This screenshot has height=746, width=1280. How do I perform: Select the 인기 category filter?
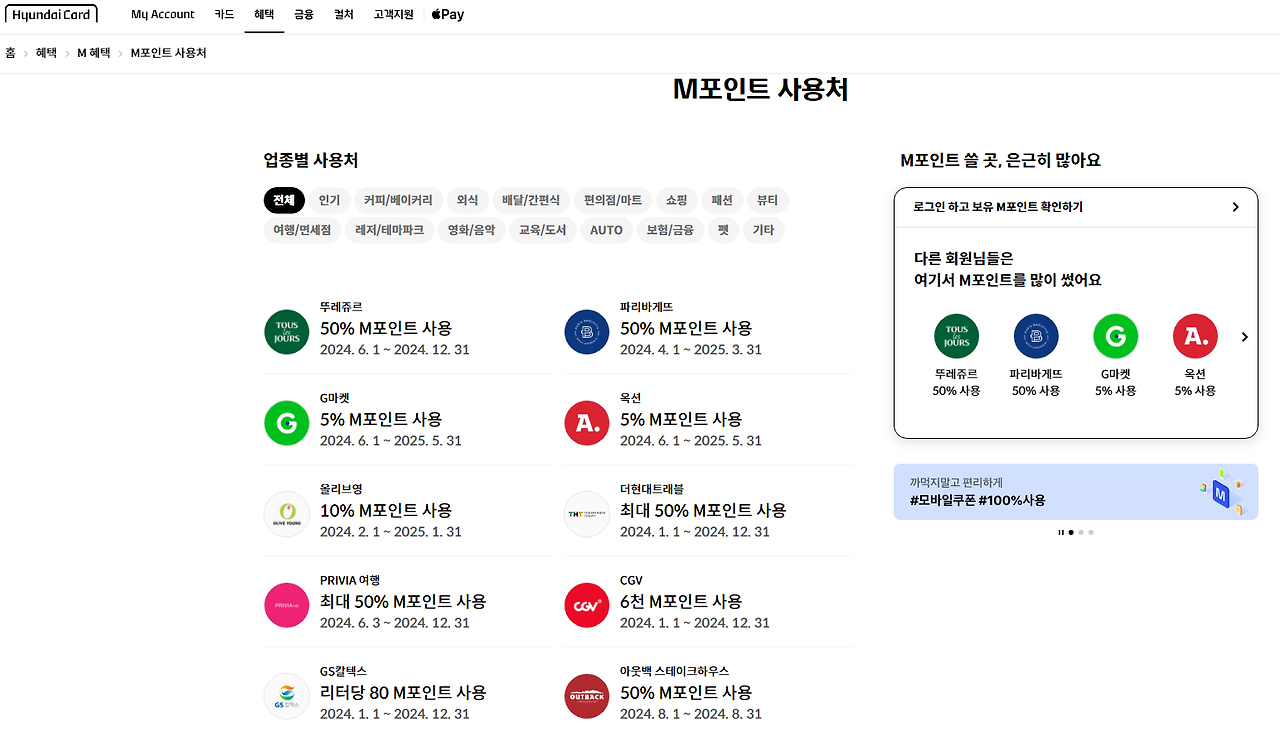click(329, 200)
